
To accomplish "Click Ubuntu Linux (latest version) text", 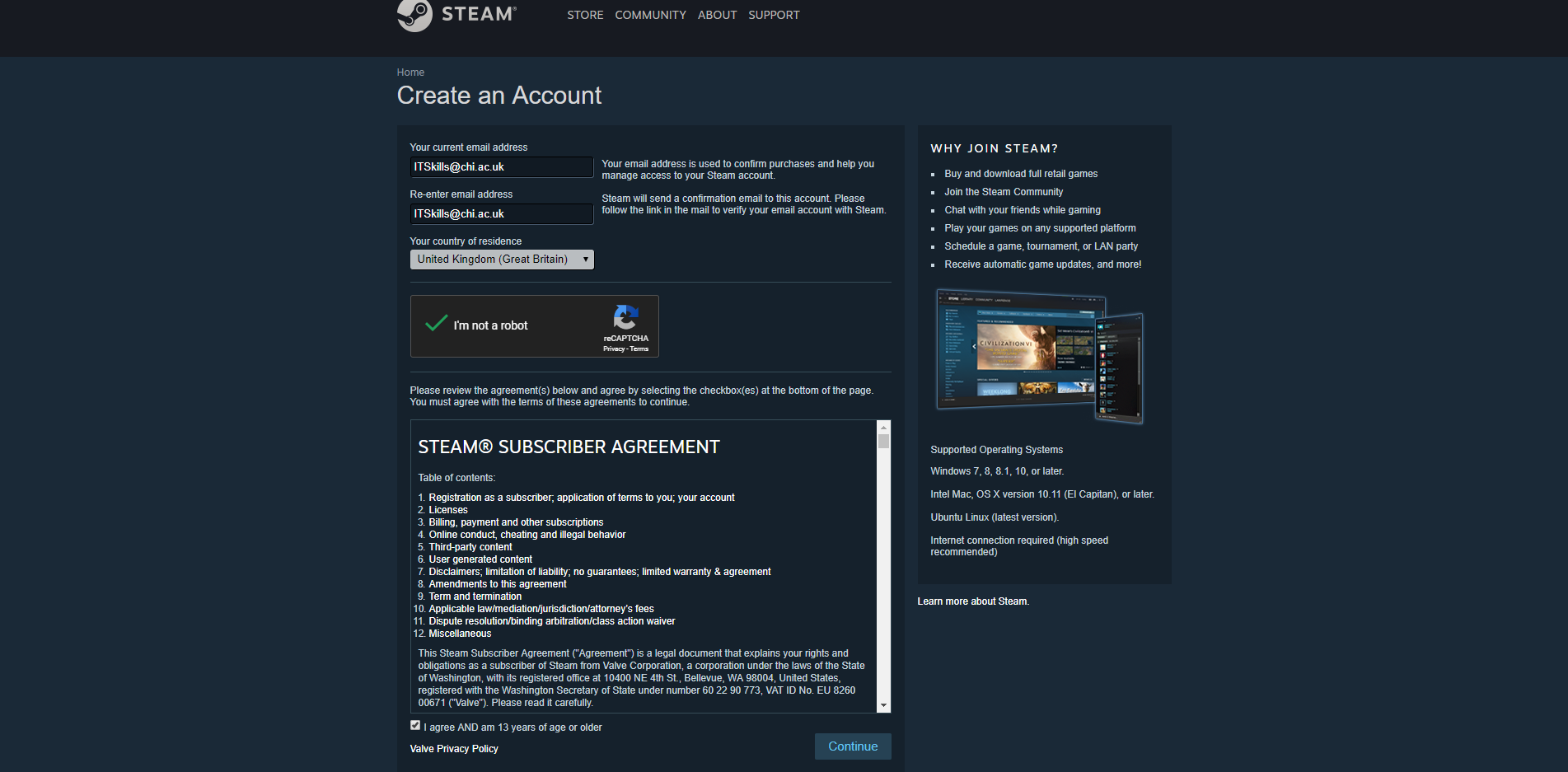I will (x=995, y=517).
